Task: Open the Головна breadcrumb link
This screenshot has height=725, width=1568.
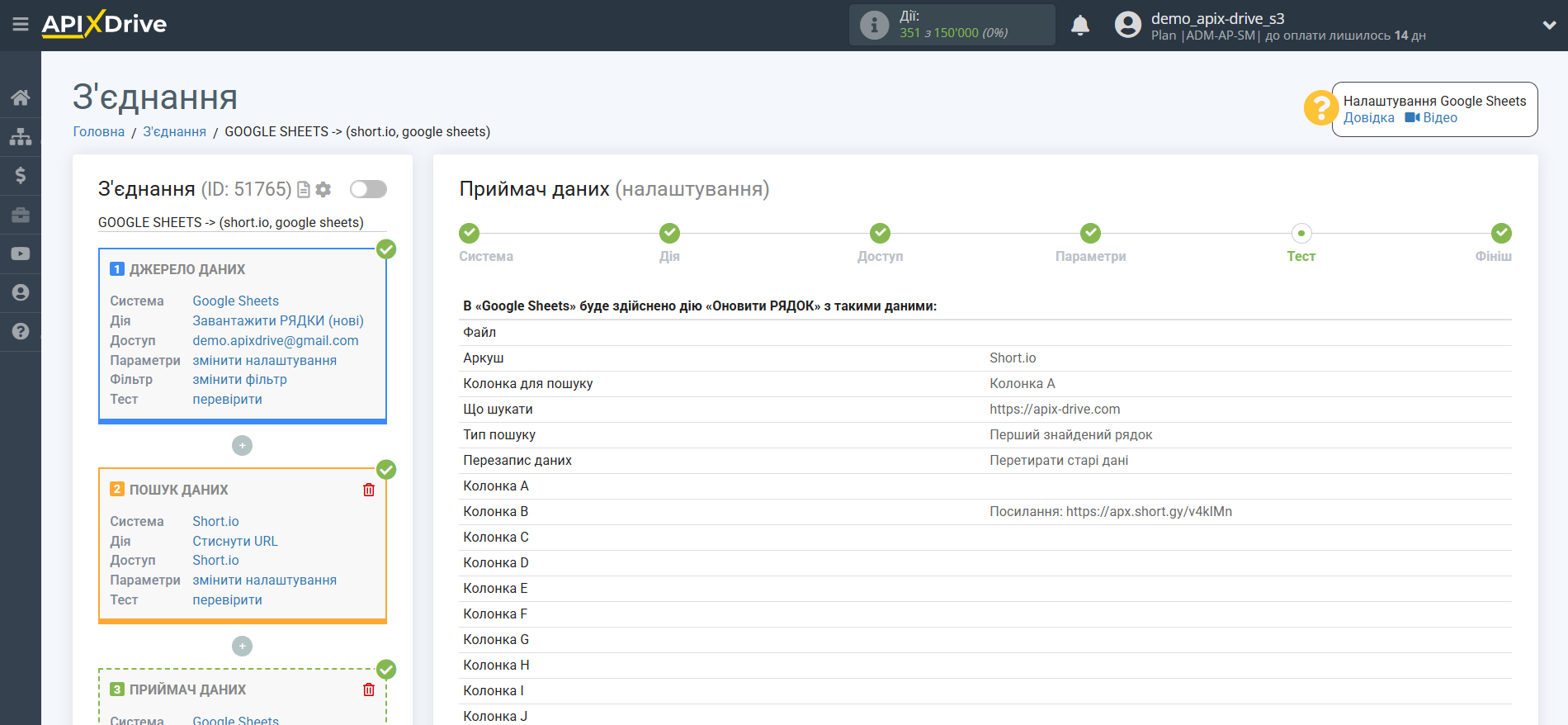Action: (x=99, y=132)
